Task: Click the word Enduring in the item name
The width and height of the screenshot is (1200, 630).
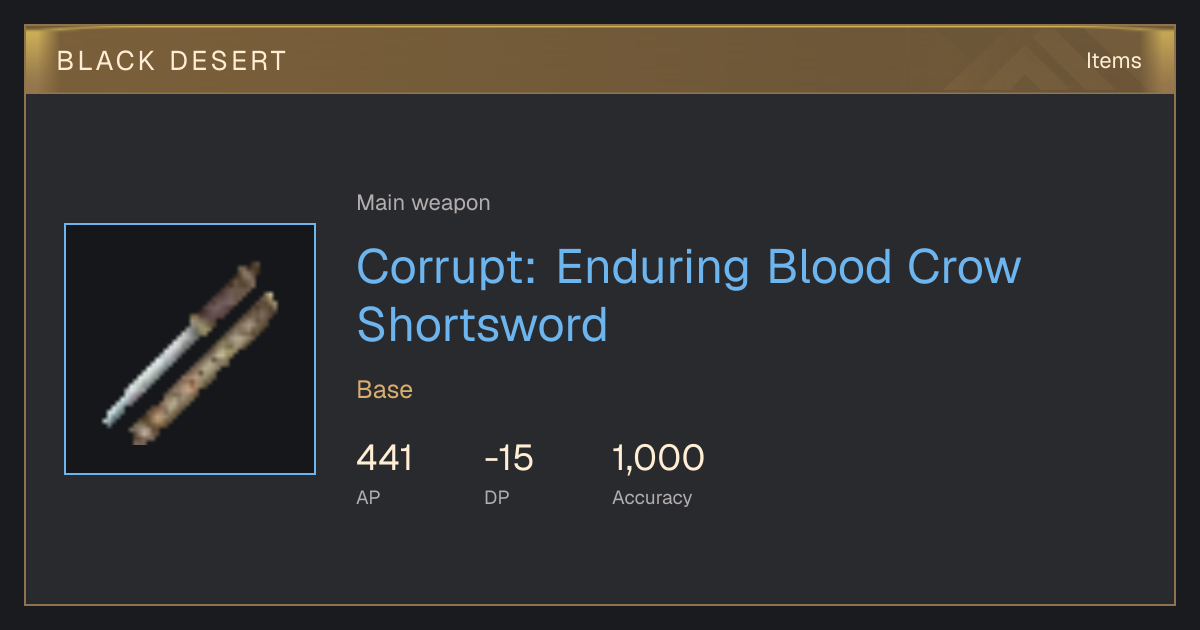Action: tap(653, 267)
